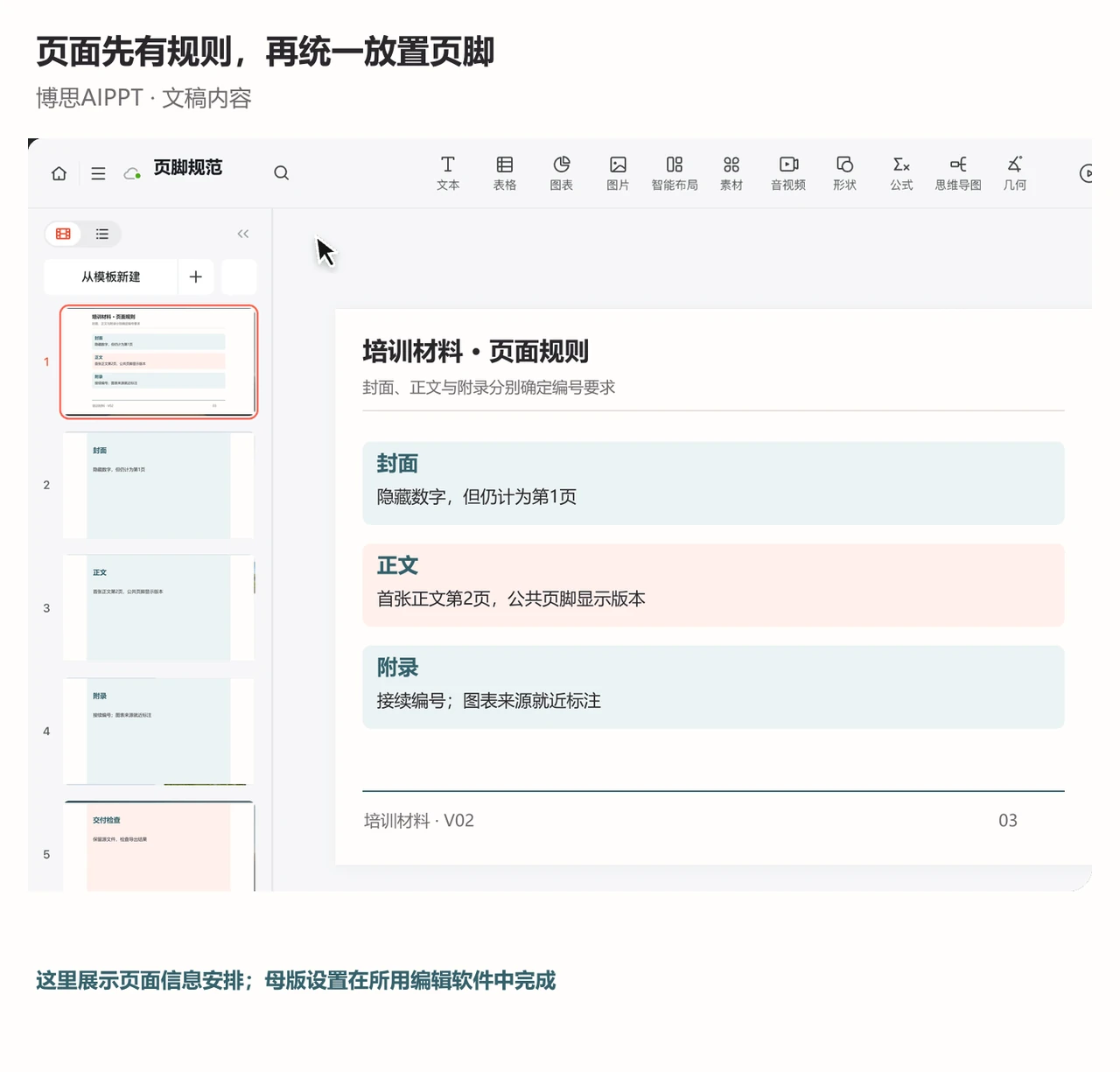This screenshot has width=1120, height=1072.
Task: Open the 智能布局 smart layout tool
Action: tap(675, 173)
